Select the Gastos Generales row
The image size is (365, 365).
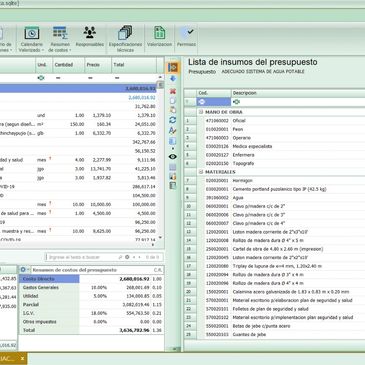(91, 287)
